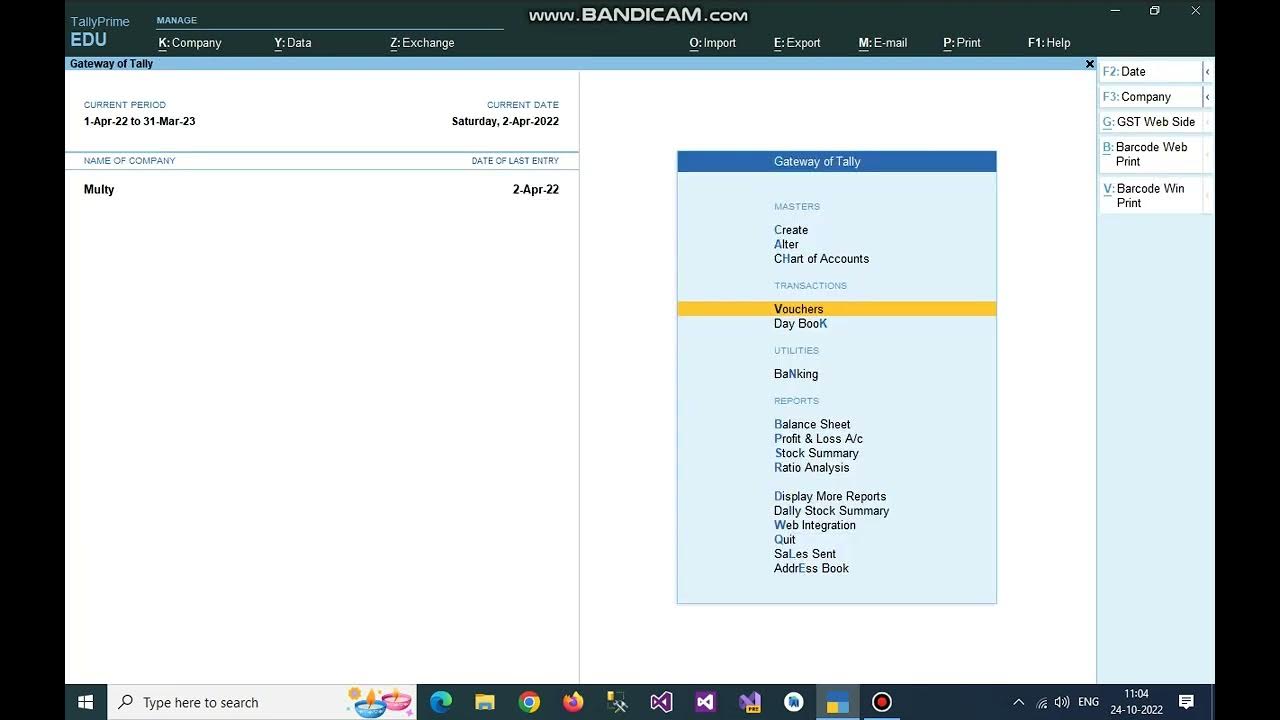Open Chart of Accounts
The image size is (1280, 720).
[x=821, y=259]
